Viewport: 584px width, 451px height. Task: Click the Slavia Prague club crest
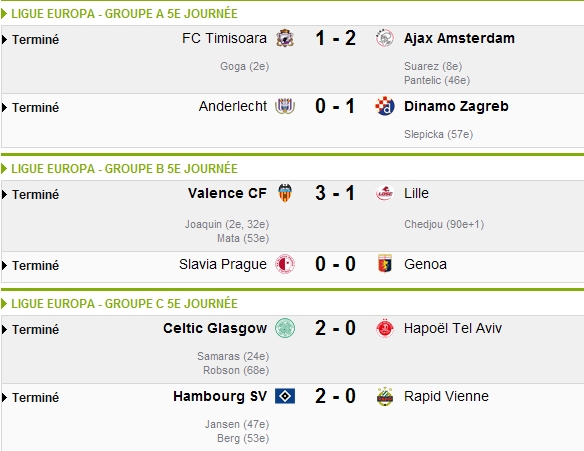click(285, 264)
